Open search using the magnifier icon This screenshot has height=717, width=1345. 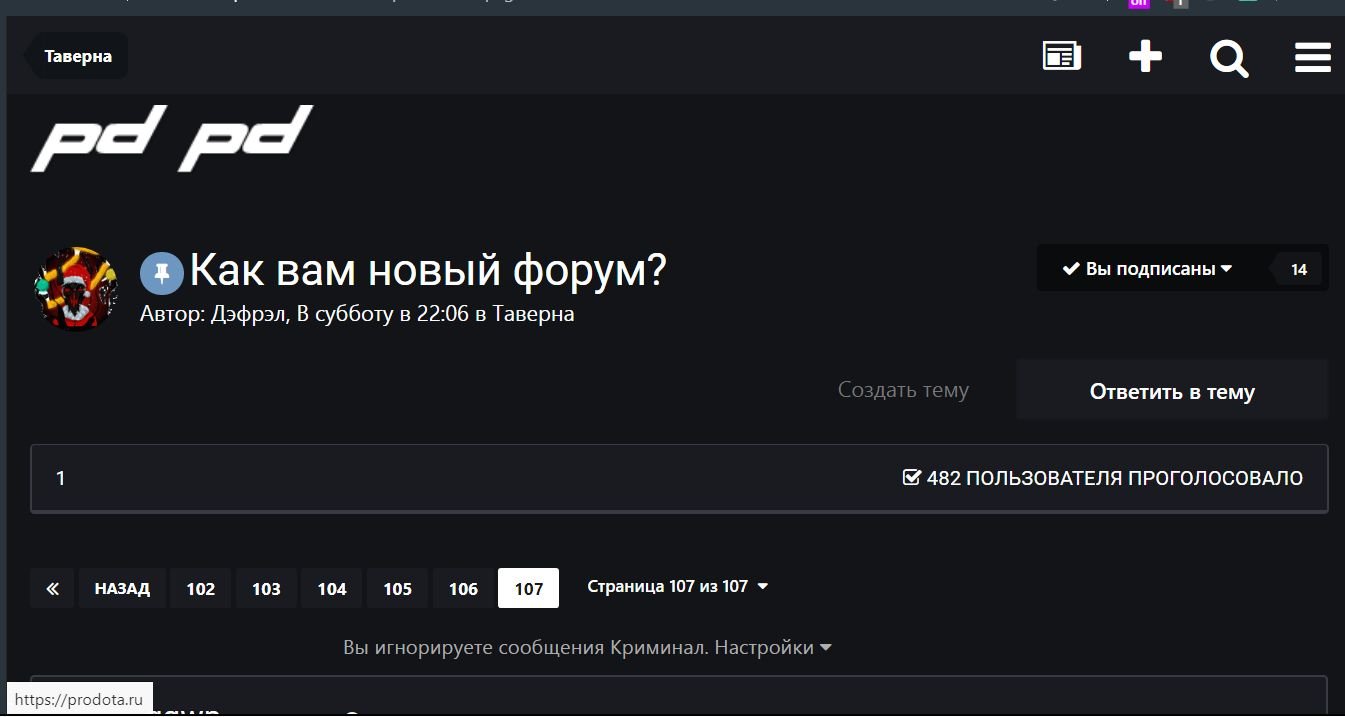pos(1229,58)
